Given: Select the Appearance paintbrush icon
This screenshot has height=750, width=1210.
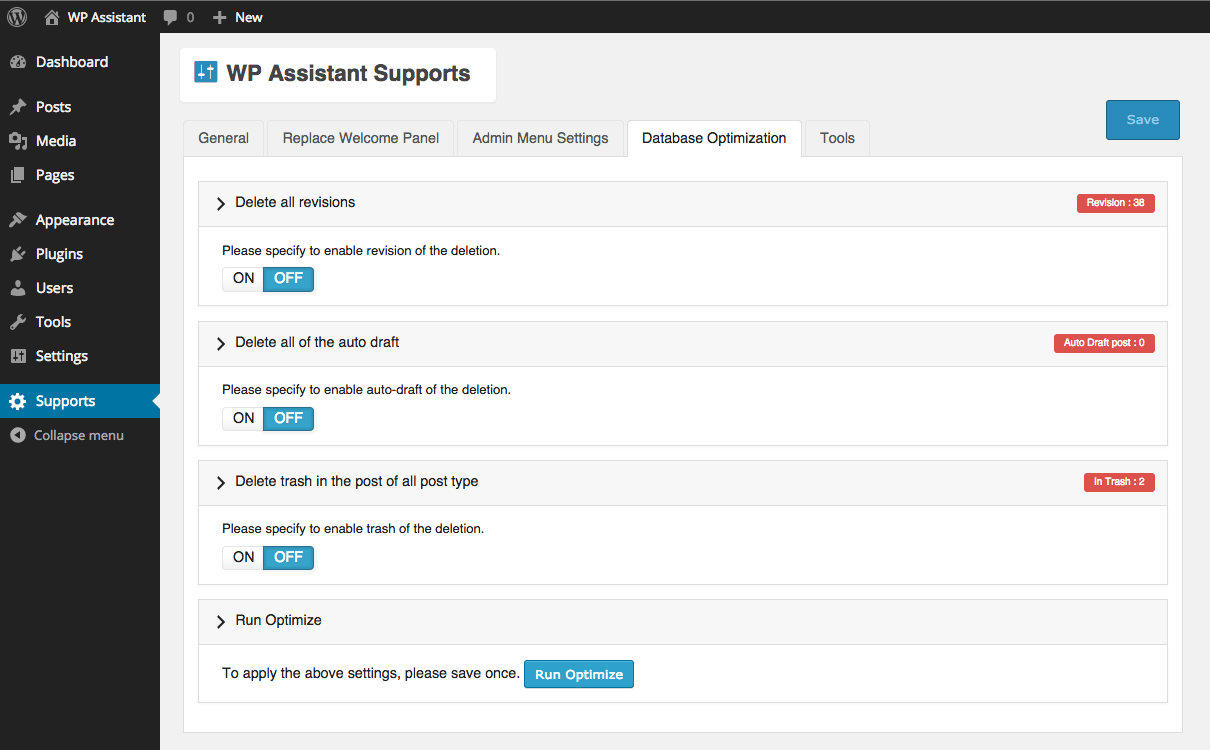Looking at the screenshot, I should click(18, 220).
